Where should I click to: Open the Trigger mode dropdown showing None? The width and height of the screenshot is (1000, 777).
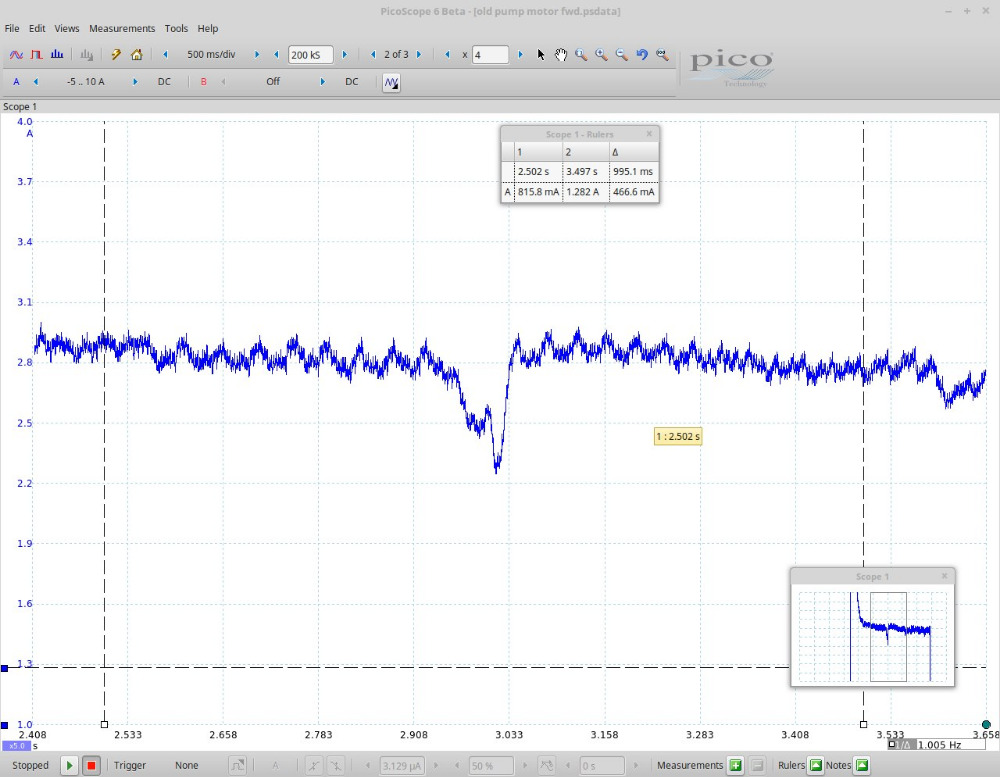click(187, 765)
